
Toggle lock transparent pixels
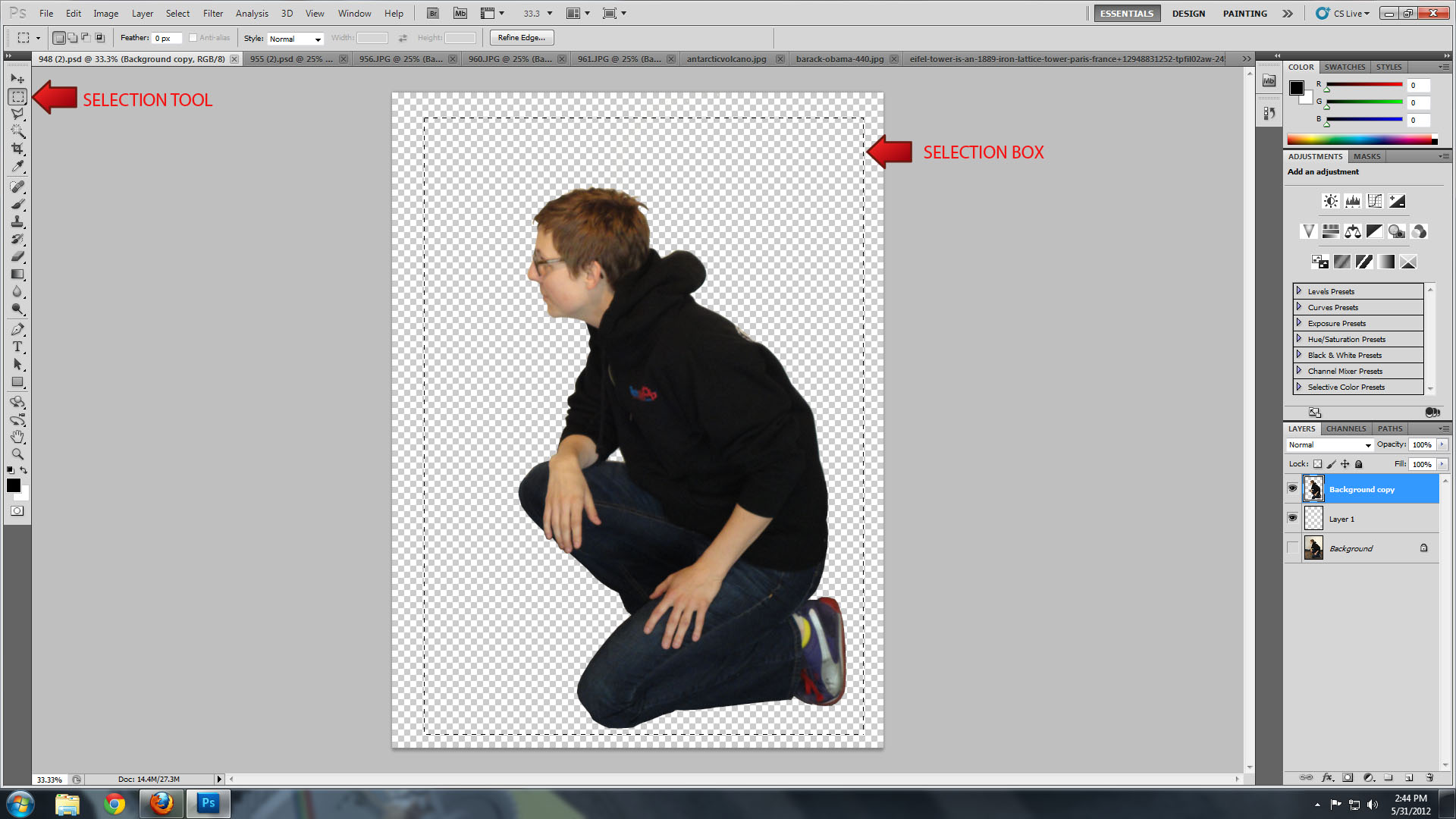click(1317, 464)
